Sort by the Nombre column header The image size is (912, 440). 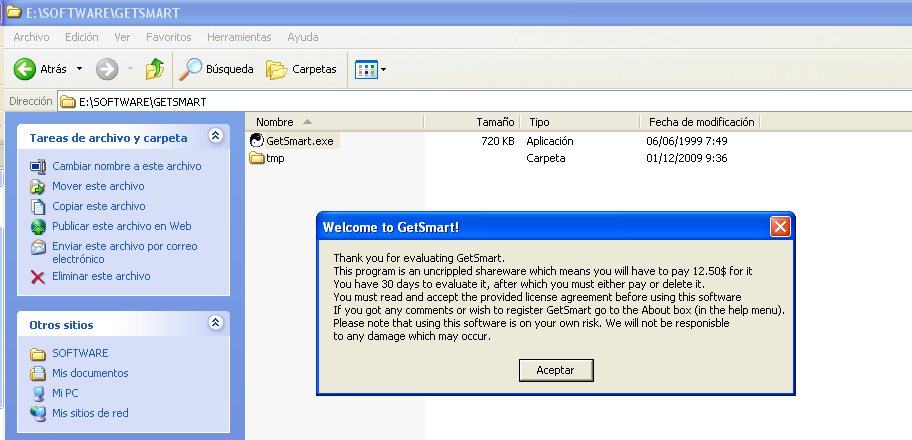[x=334, y=122]
